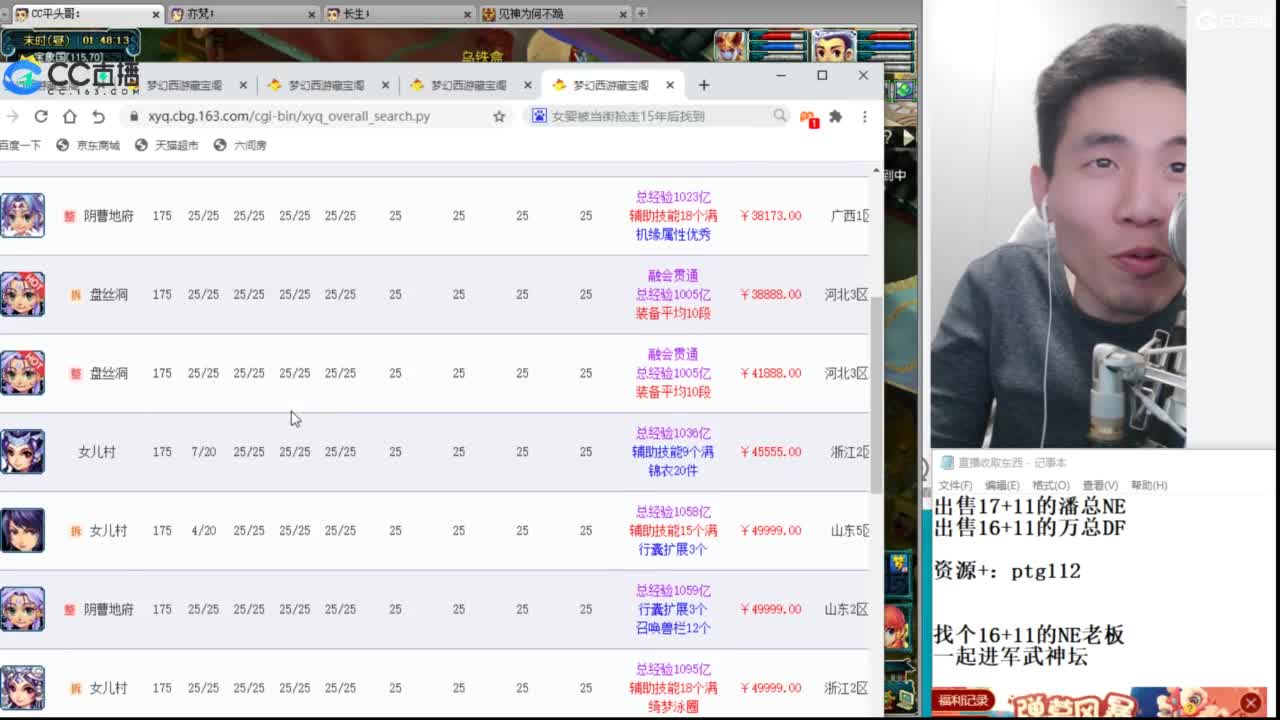
Task: Close the ad banner with the X button
Action: [x=1251, y=700]
